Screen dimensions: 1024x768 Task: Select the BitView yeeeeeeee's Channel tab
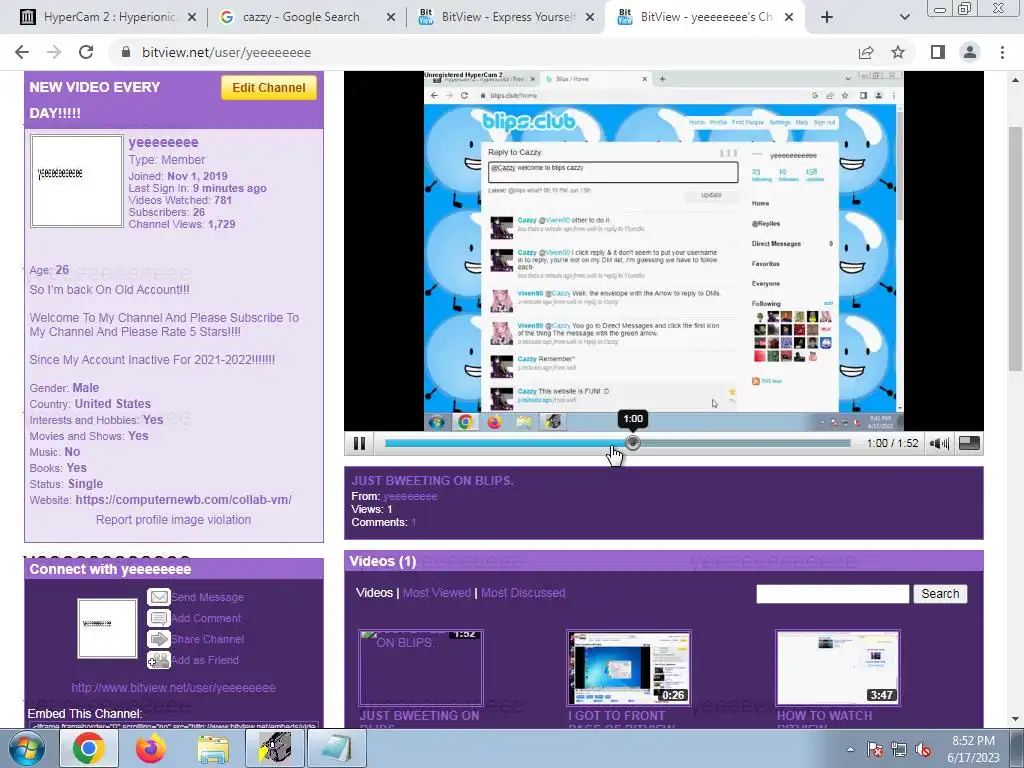(x=704, y=17)
